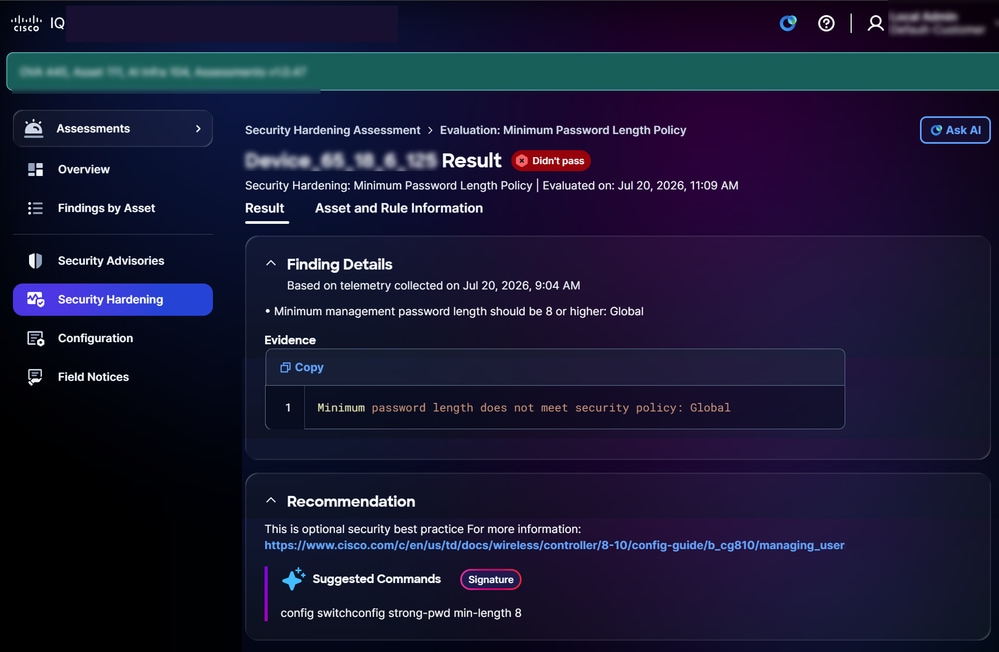Click 'Based on telemetry collected' text
Image resolution: width=999 pixels, height=652 pixels.
pyautogui.click(x=433, y=286)
